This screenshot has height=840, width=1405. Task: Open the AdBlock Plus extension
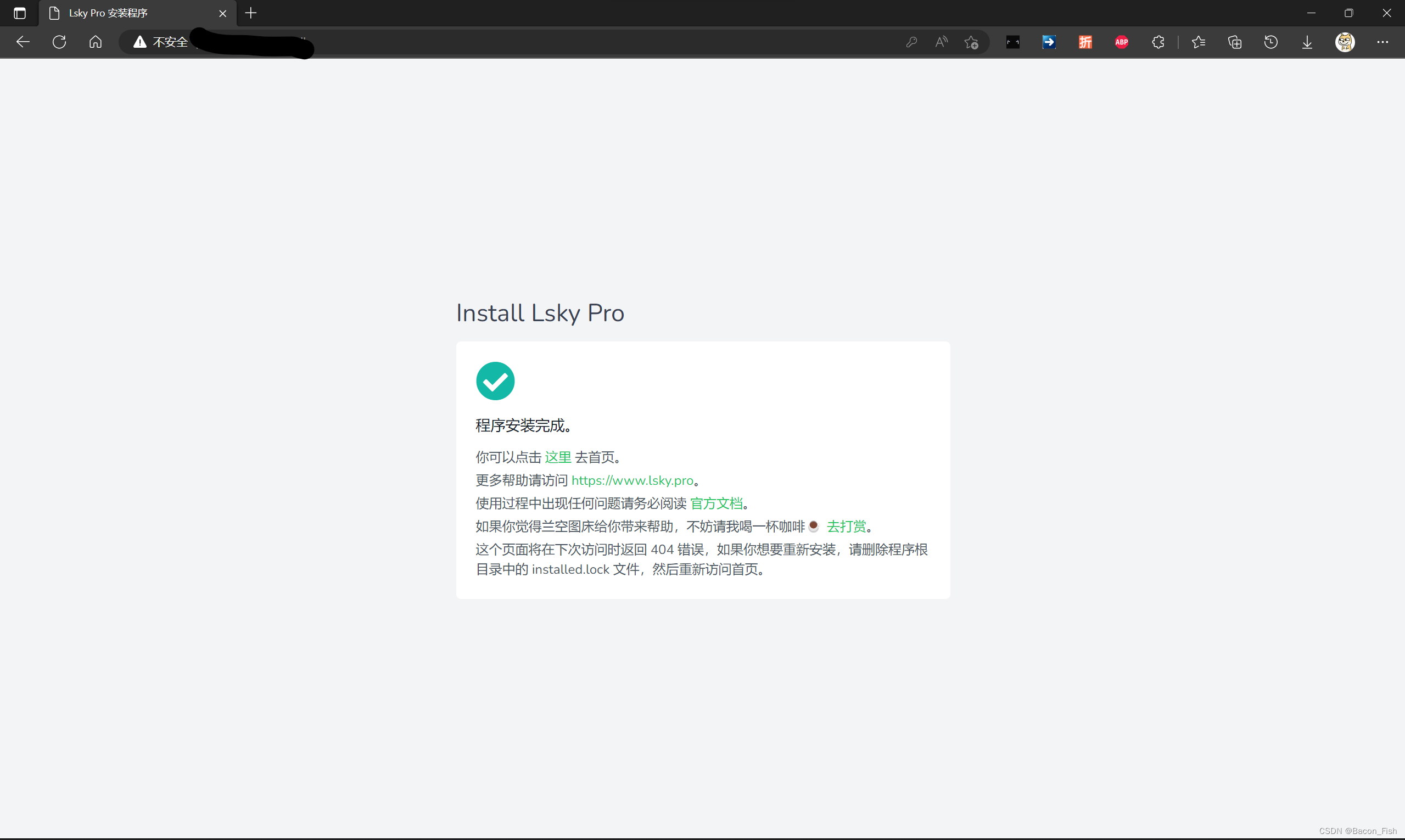pyautogui.click(x=1121, y=42)
